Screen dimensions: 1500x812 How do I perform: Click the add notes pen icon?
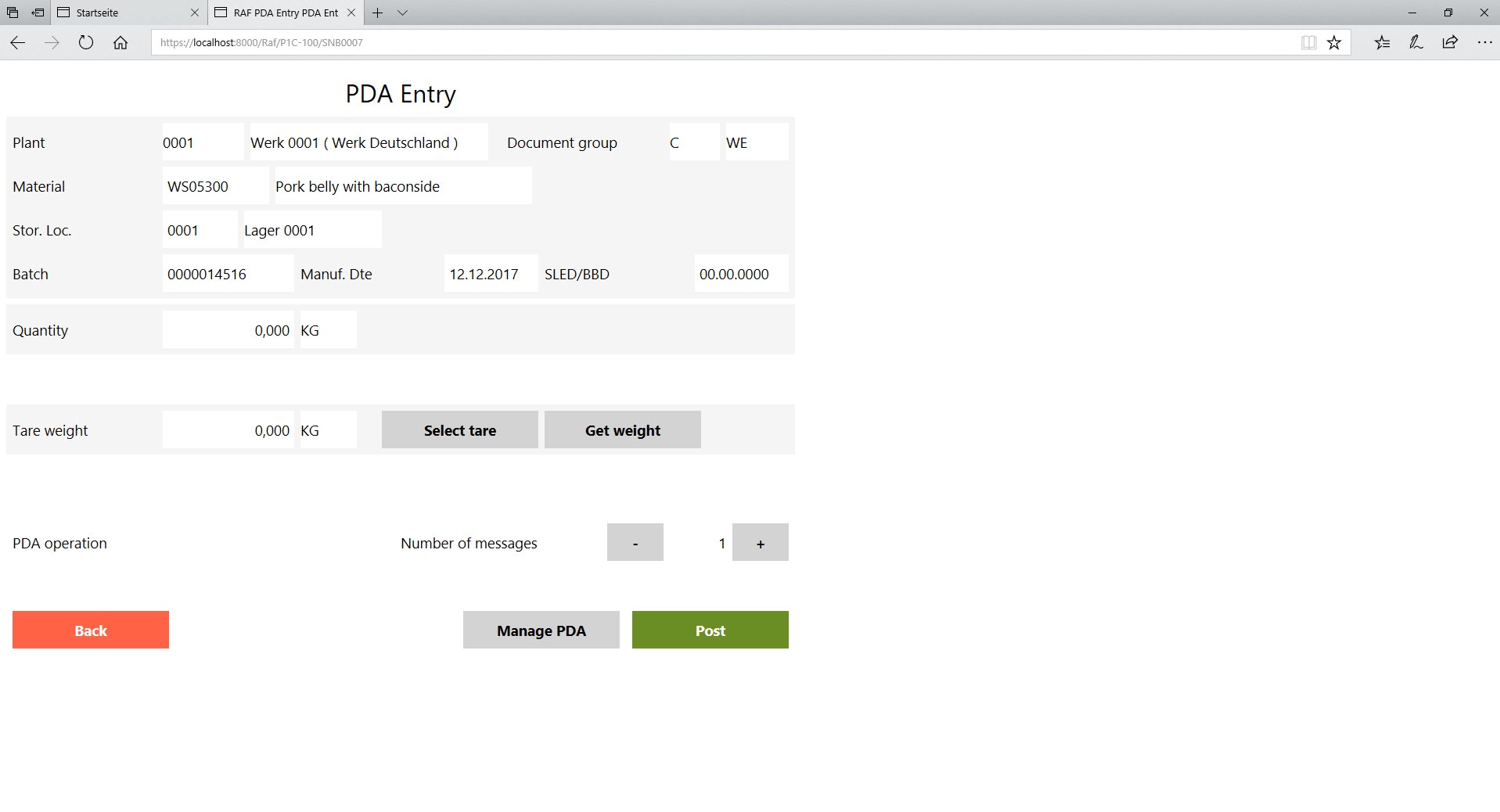click(x=1415, y=43)
